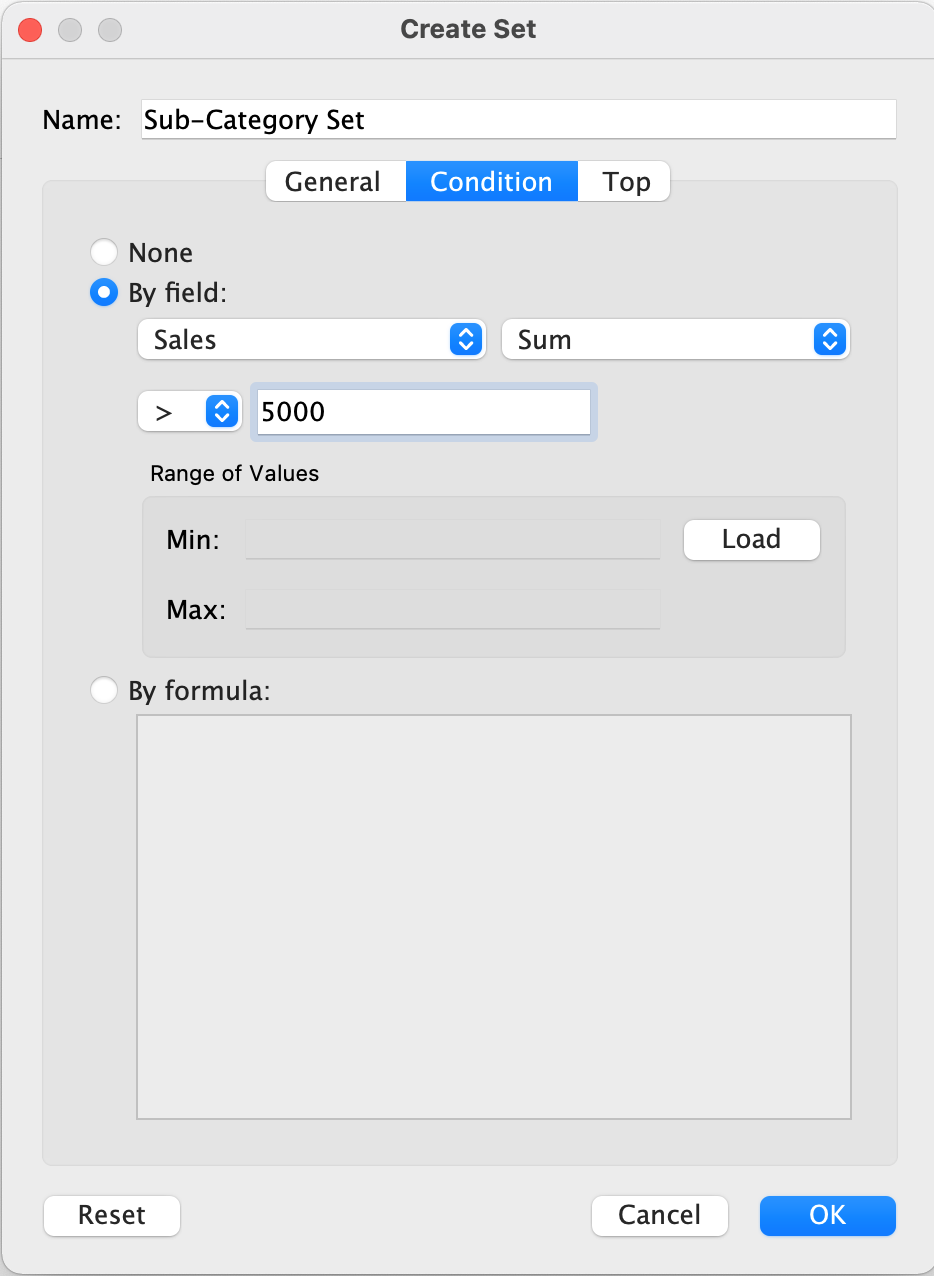Image resolution: width=934 pixels, height=1276 pixels.
Task: Cancel the Create Set dialog
Action: pyautogui.click(x=659, y=1215)
